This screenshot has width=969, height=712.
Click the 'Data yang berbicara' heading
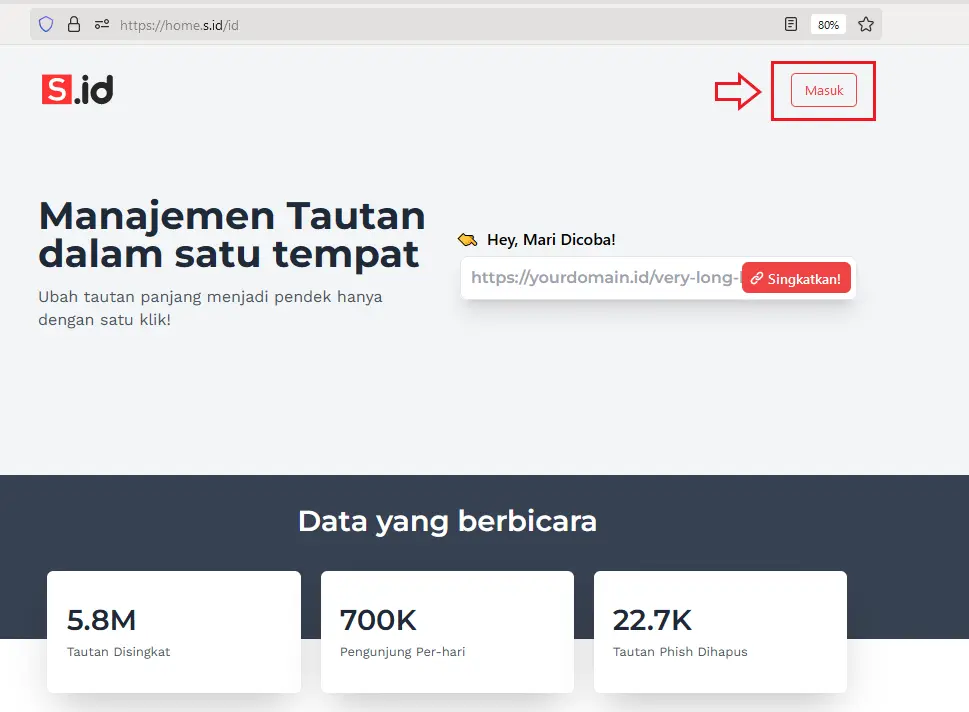click(447, 521)
